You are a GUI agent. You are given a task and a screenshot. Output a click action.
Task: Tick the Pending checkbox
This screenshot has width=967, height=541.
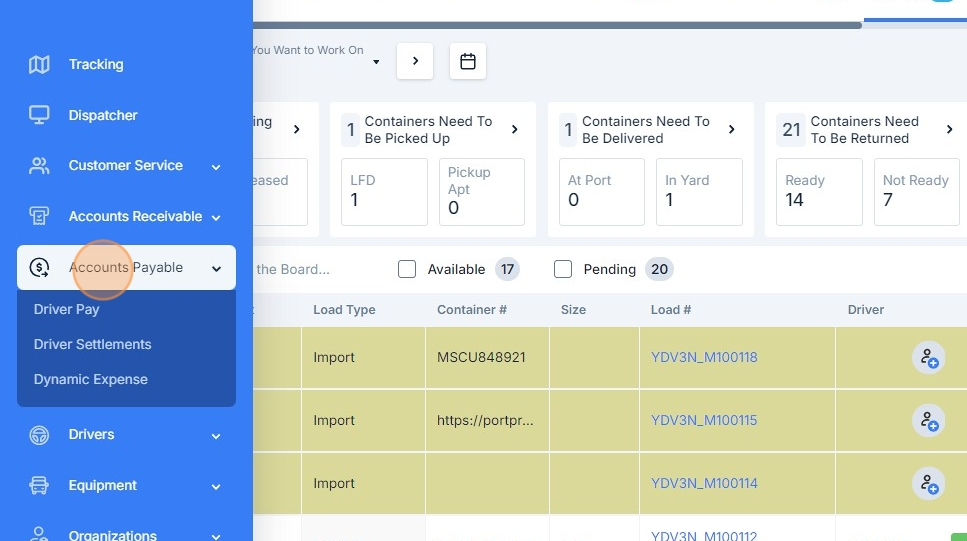563,269
